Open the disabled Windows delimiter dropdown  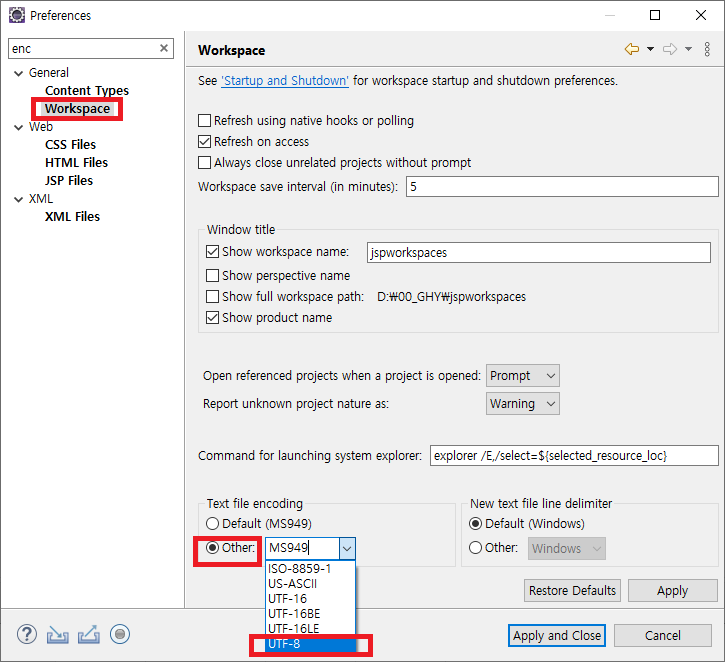pyautogui.click(x=566, y=548)
